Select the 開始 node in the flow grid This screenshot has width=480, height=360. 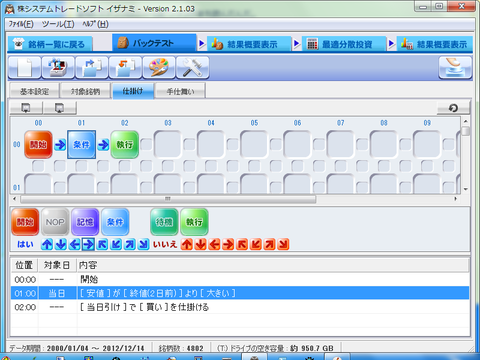(x=38, y=144)
